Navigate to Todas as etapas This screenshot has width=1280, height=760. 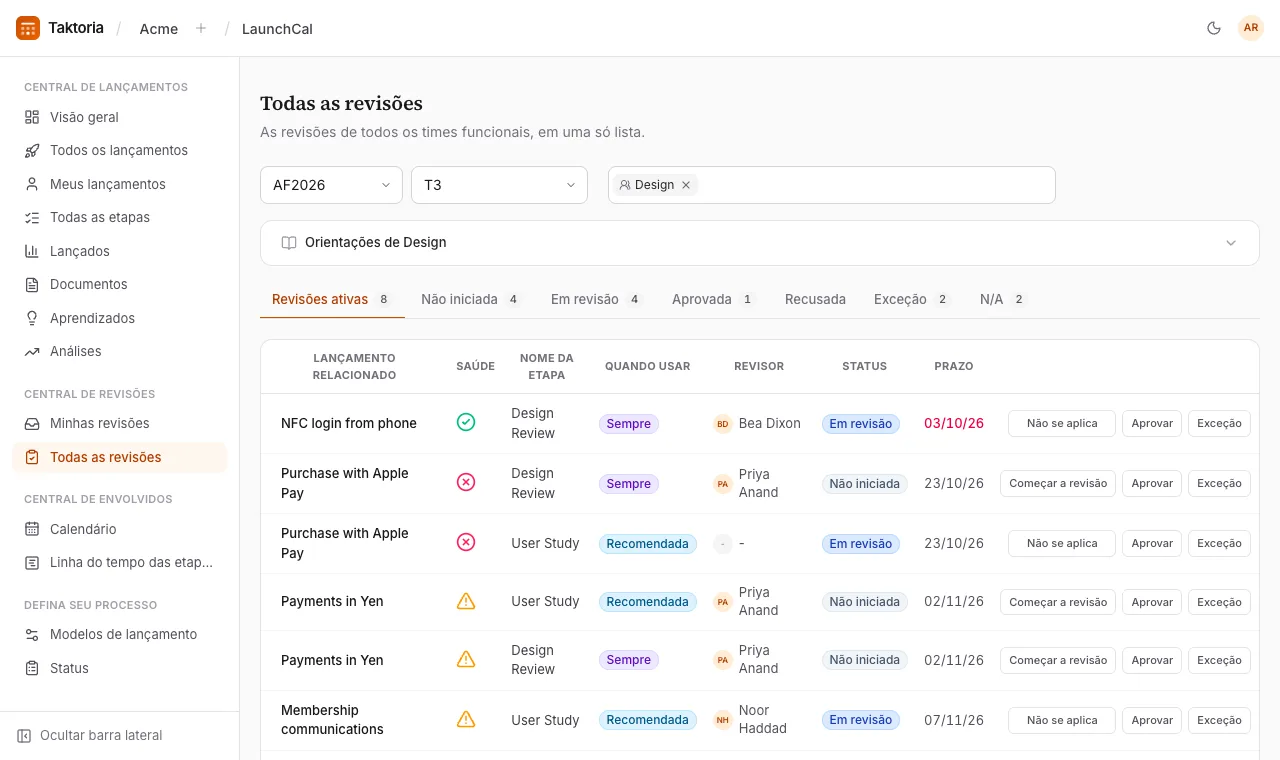click(120, 217)
